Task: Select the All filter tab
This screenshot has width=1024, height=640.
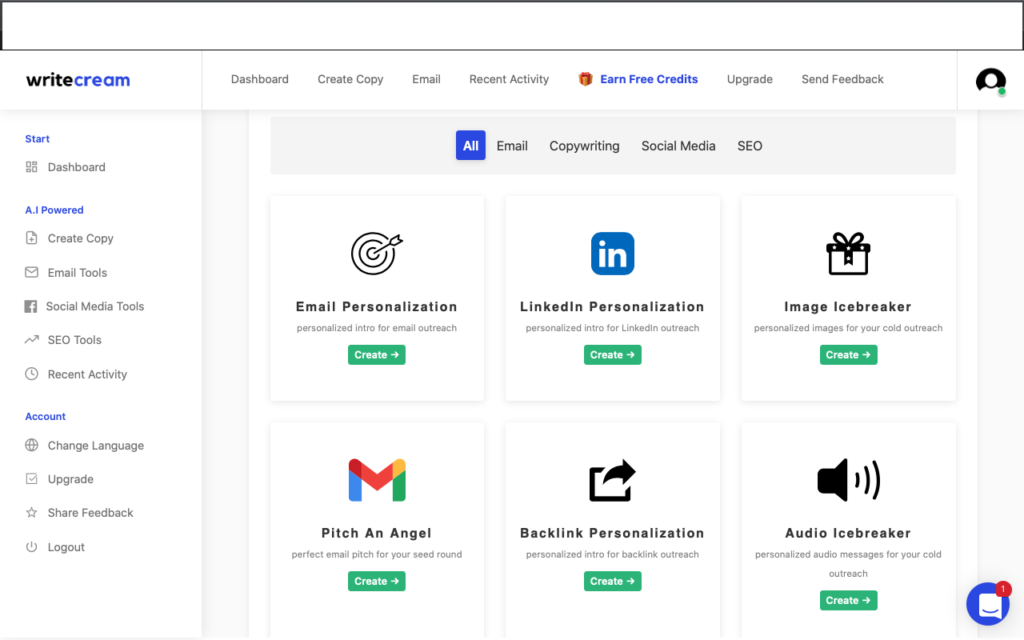Action: 470,146
